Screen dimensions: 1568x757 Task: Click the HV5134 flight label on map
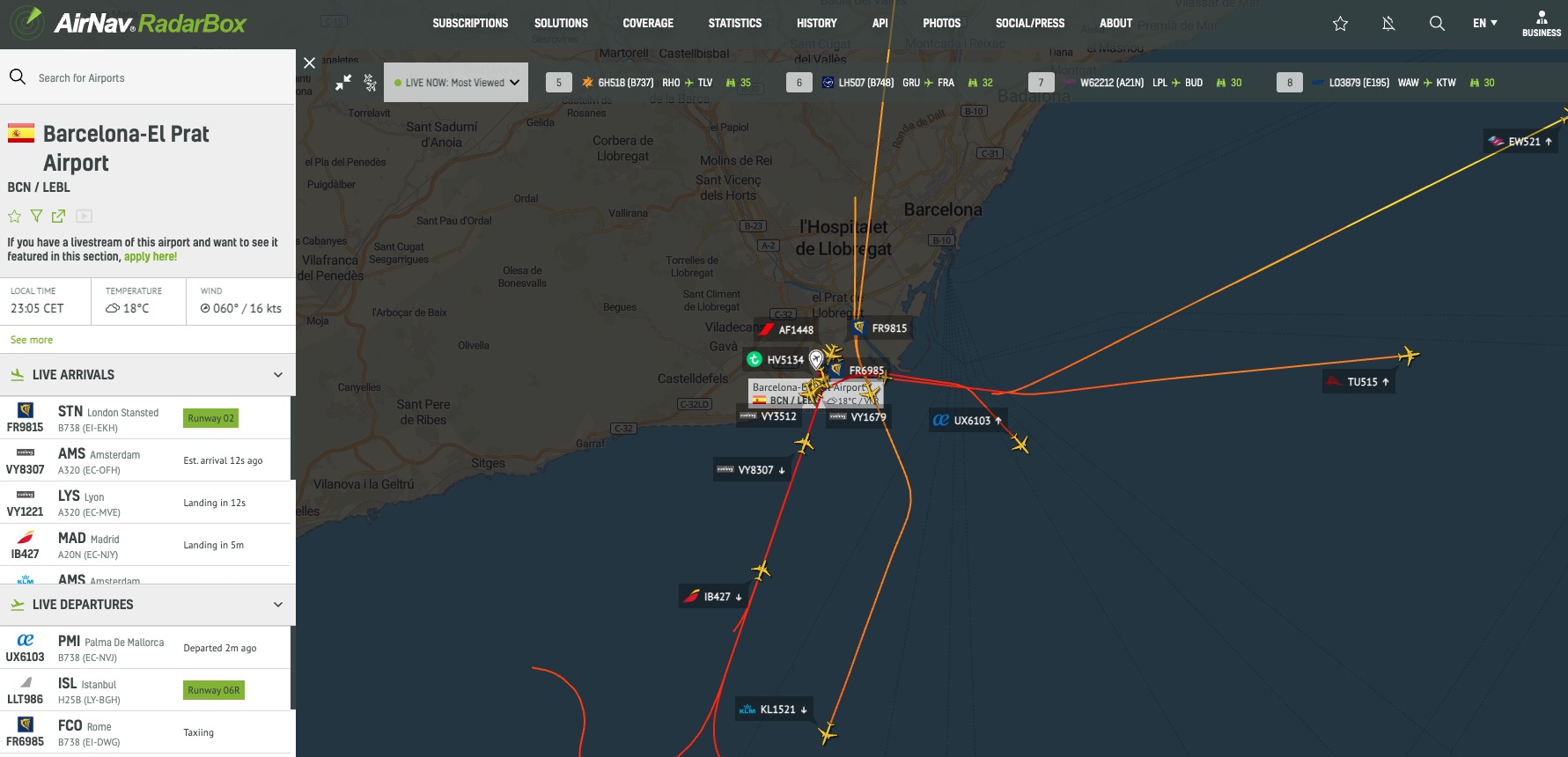point(775,360)
